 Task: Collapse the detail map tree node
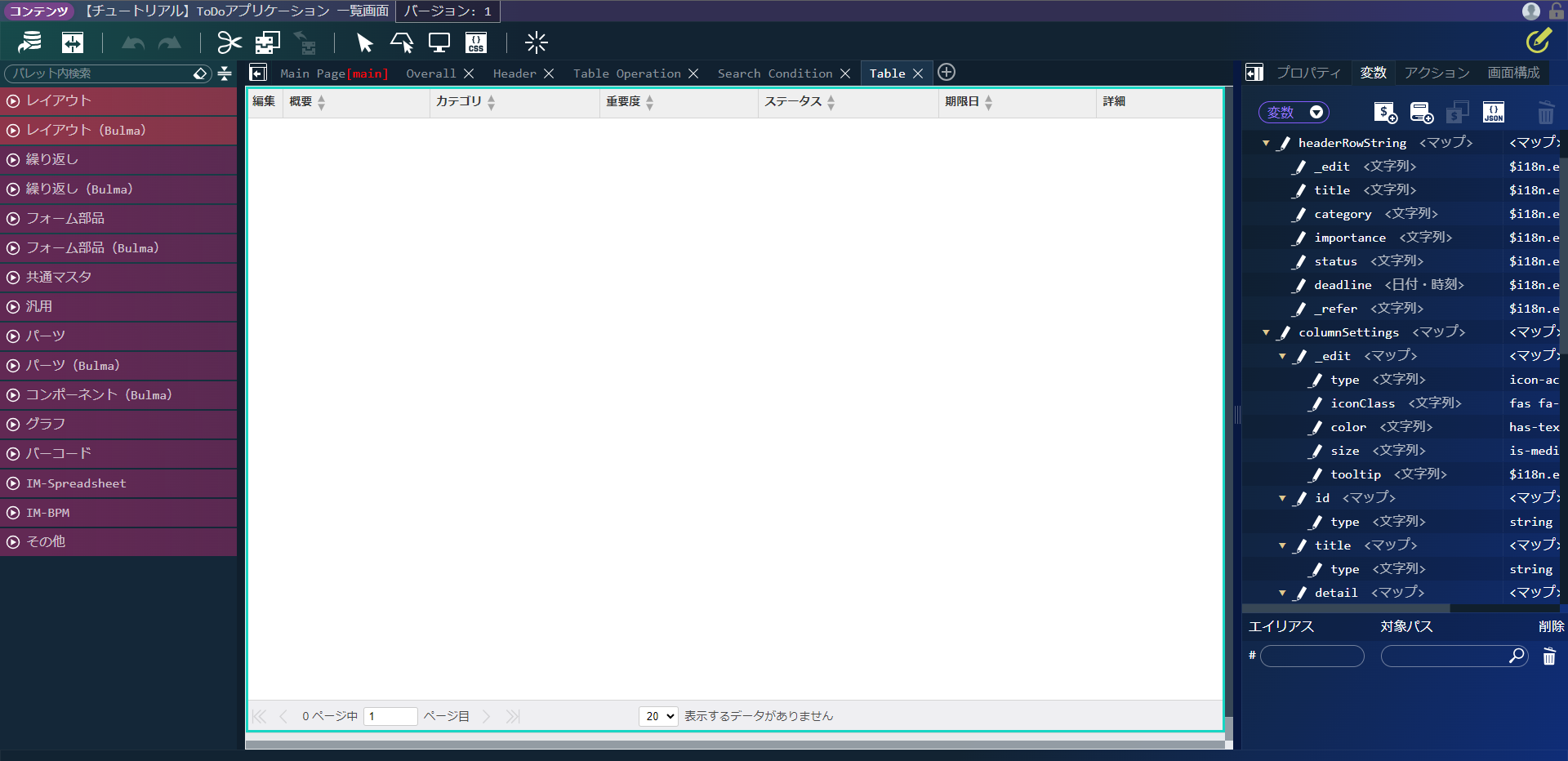1282,593
